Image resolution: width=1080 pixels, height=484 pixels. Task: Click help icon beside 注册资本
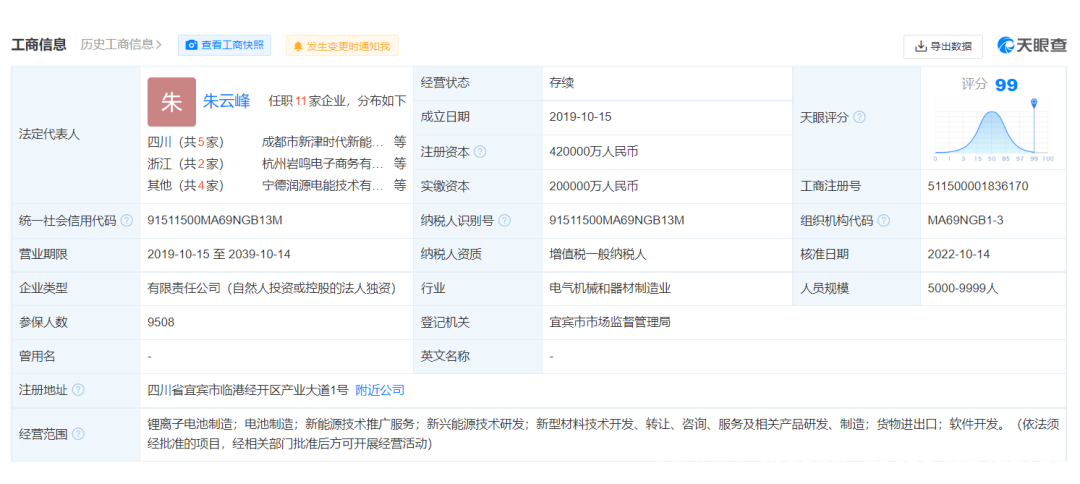point(480,152)
